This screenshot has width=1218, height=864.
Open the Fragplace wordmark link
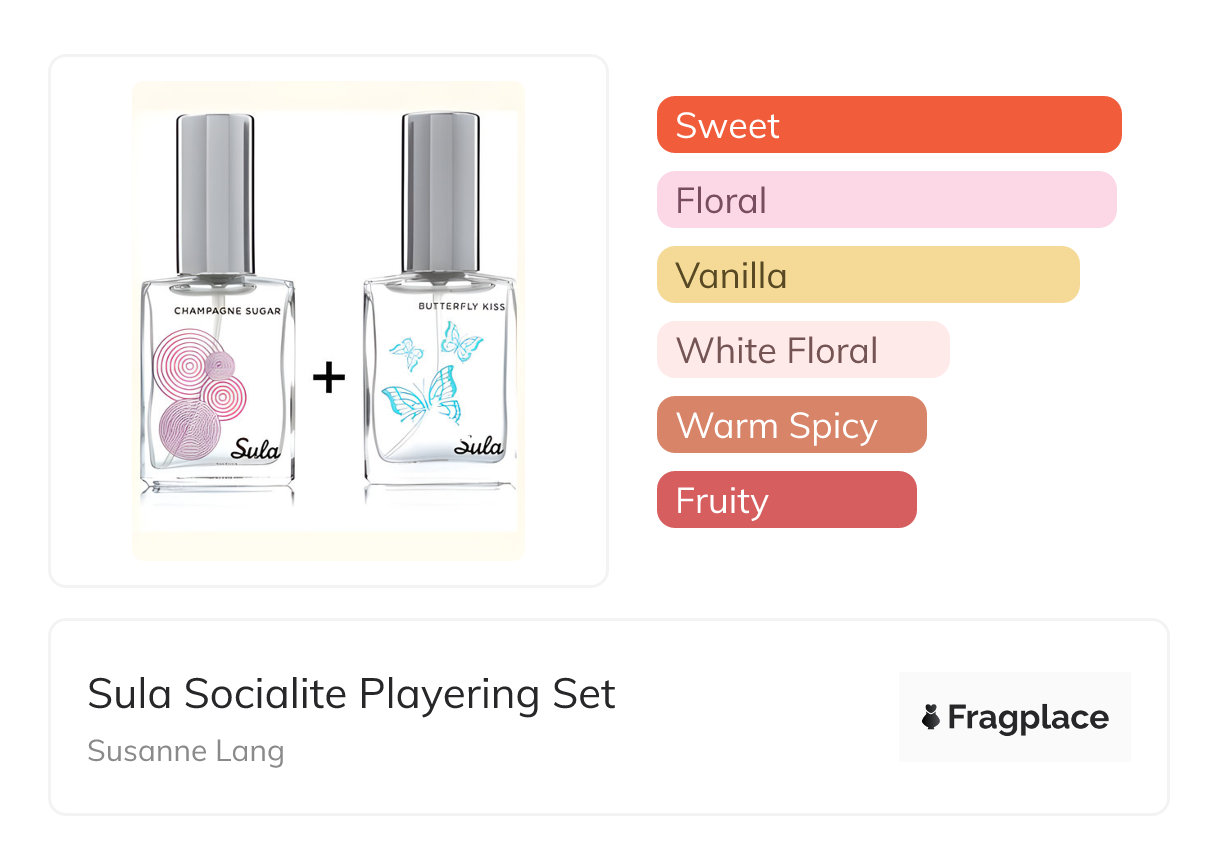pyautogui.click(x=1027, y=718)
